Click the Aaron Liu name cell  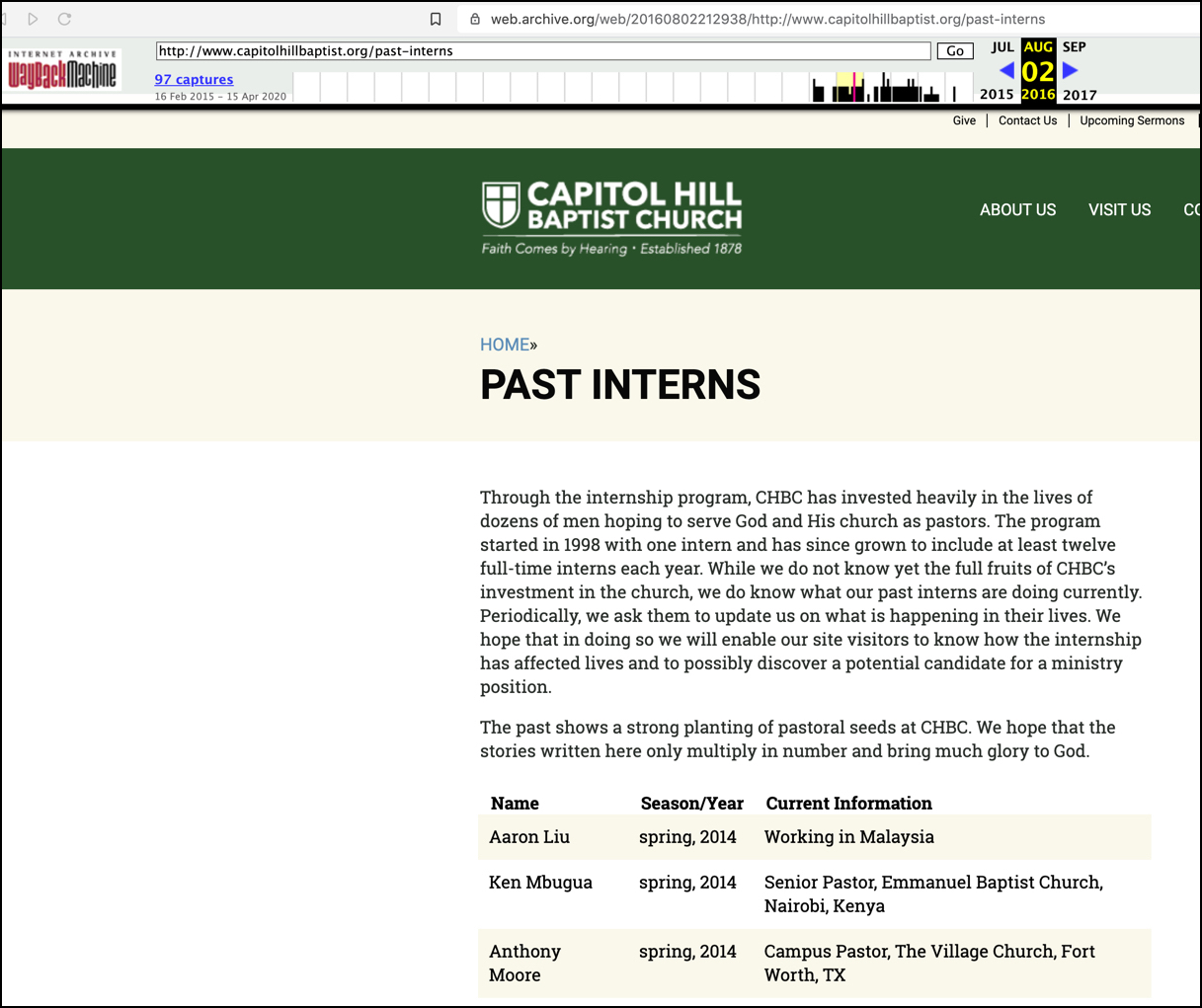tap(529, 836)
